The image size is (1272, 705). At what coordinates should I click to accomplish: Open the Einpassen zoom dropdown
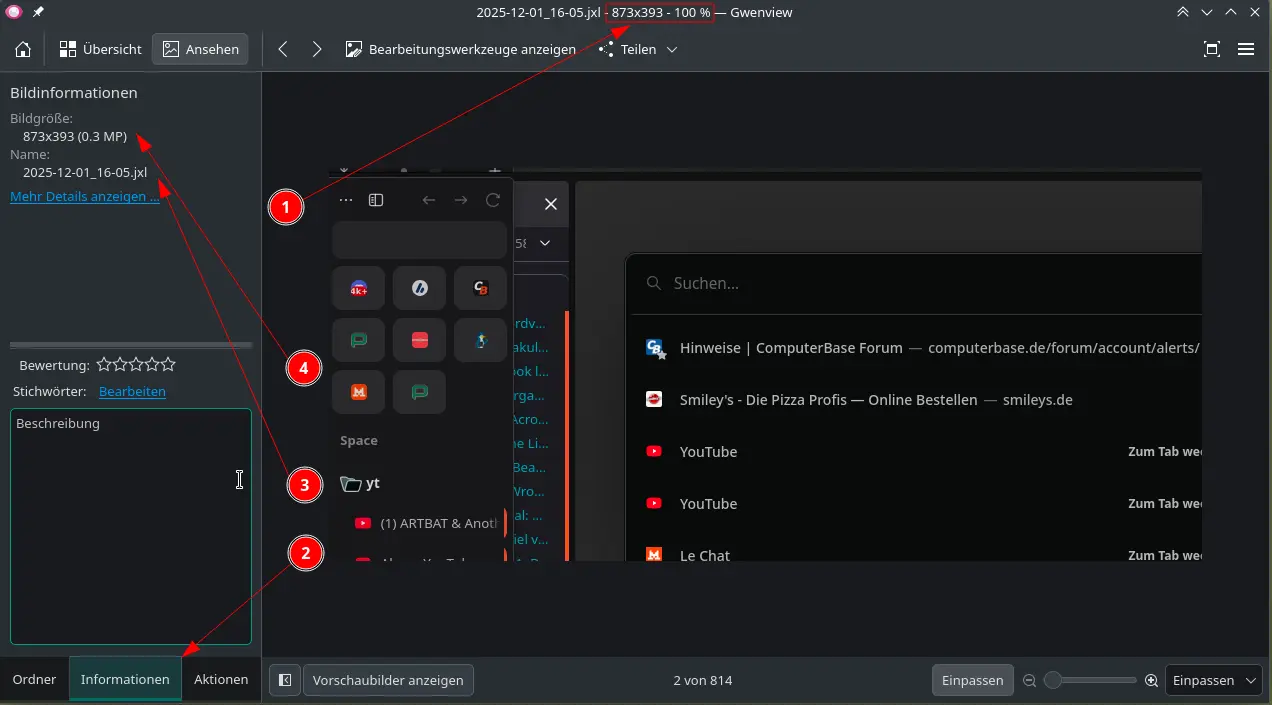1214,680
